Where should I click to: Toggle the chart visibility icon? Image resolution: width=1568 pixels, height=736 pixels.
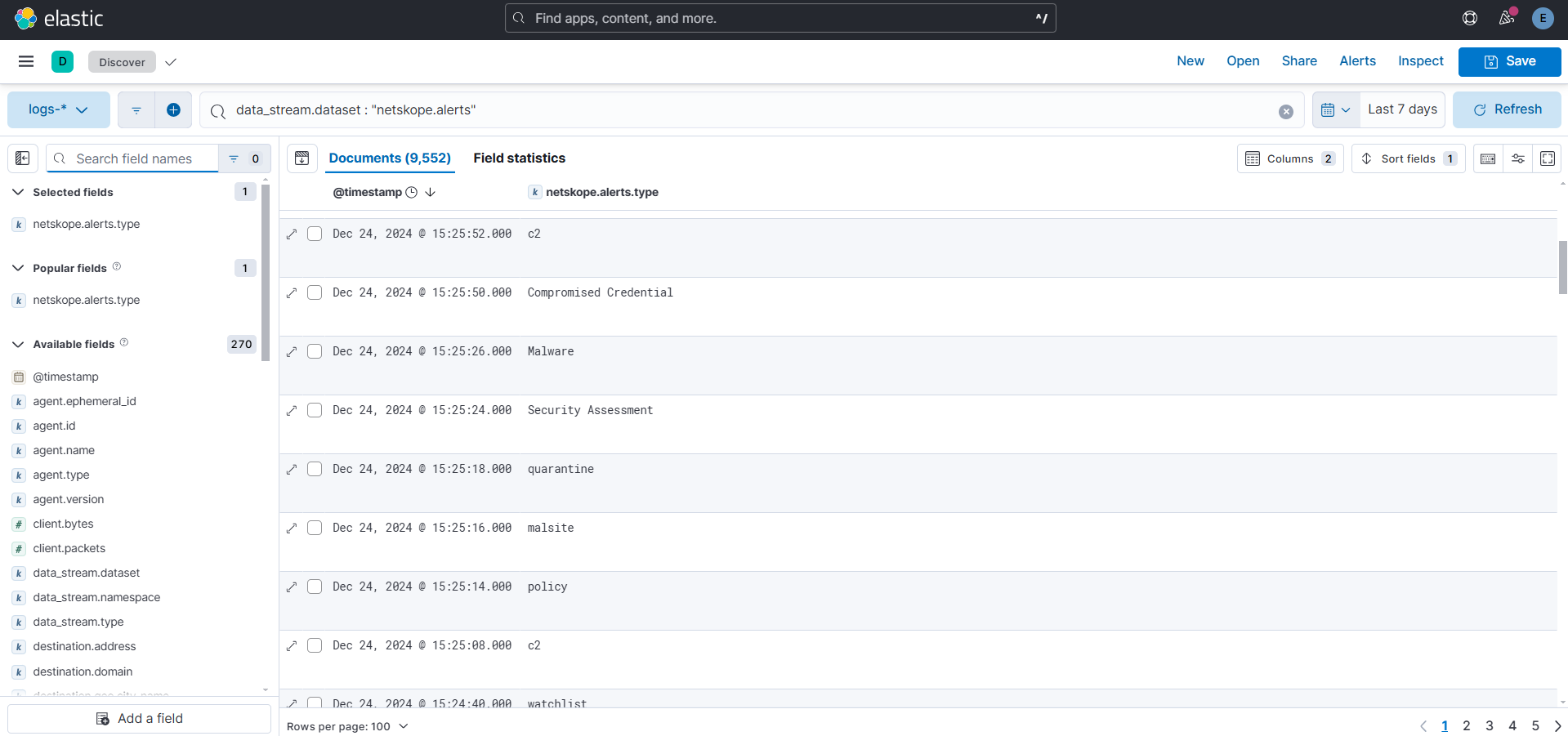302,158
